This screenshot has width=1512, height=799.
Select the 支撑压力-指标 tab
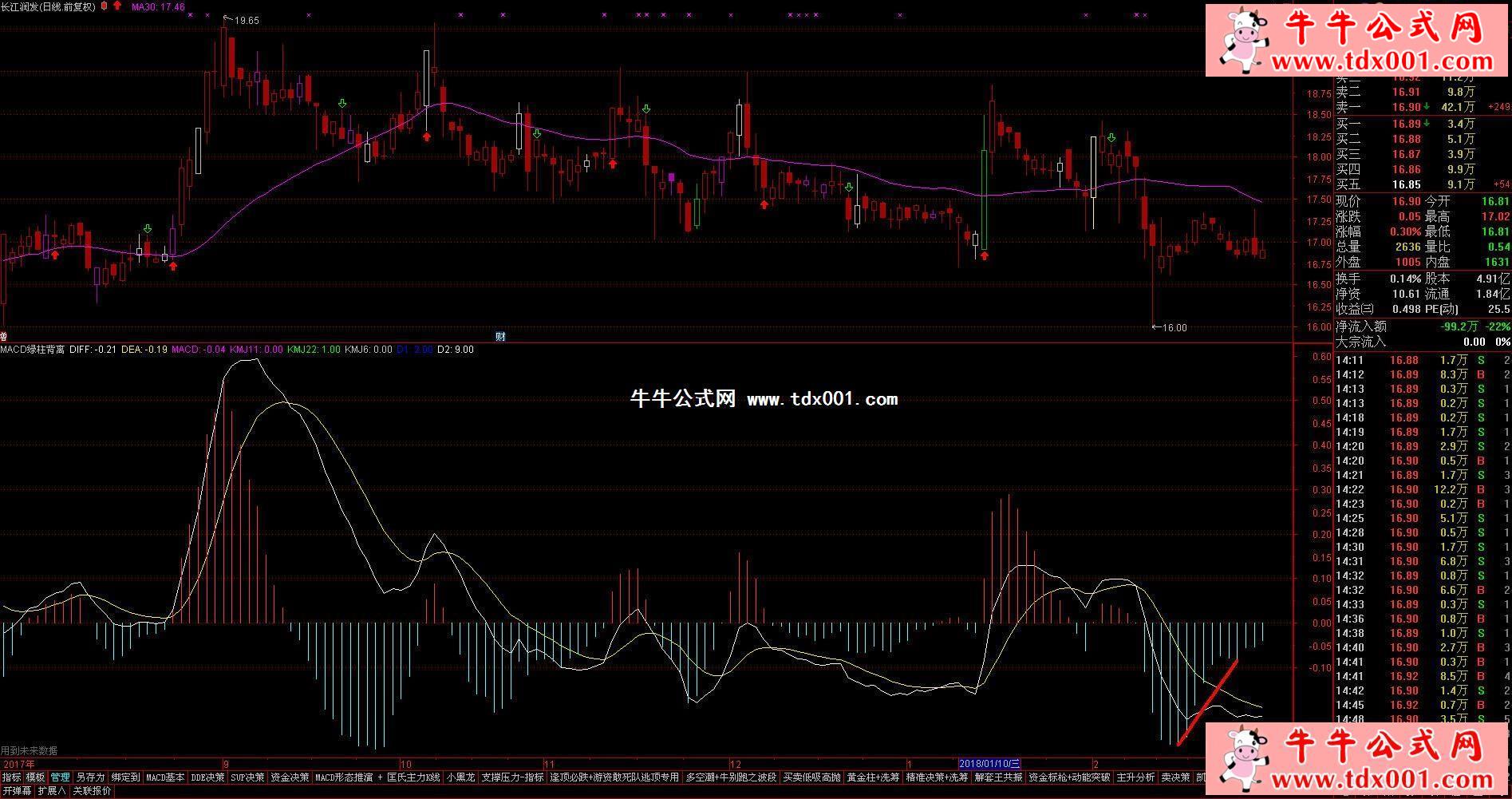coord(512,777)
